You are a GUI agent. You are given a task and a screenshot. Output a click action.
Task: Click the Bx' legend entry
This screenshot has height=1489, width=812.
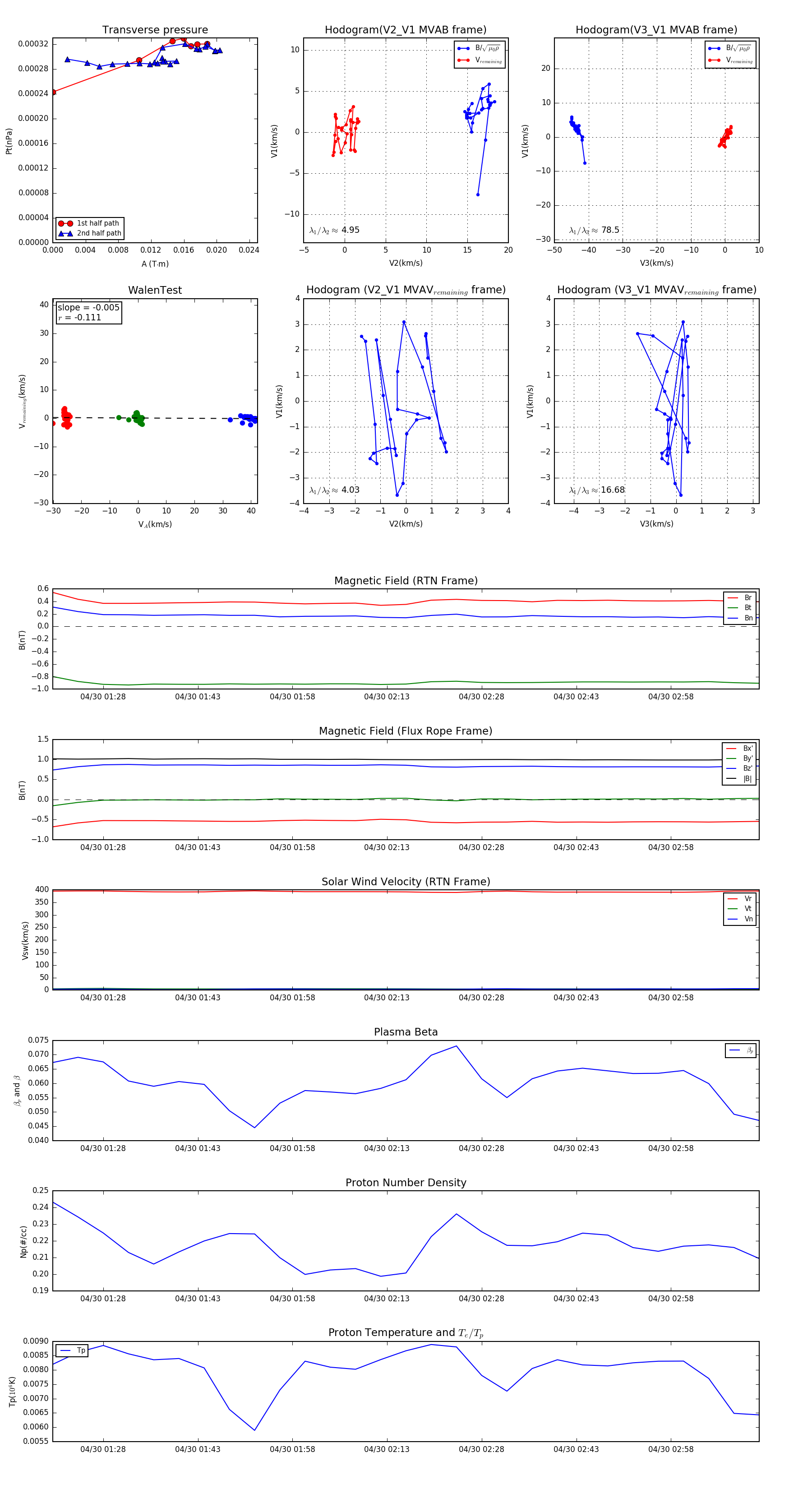click(x=739, y=749)
